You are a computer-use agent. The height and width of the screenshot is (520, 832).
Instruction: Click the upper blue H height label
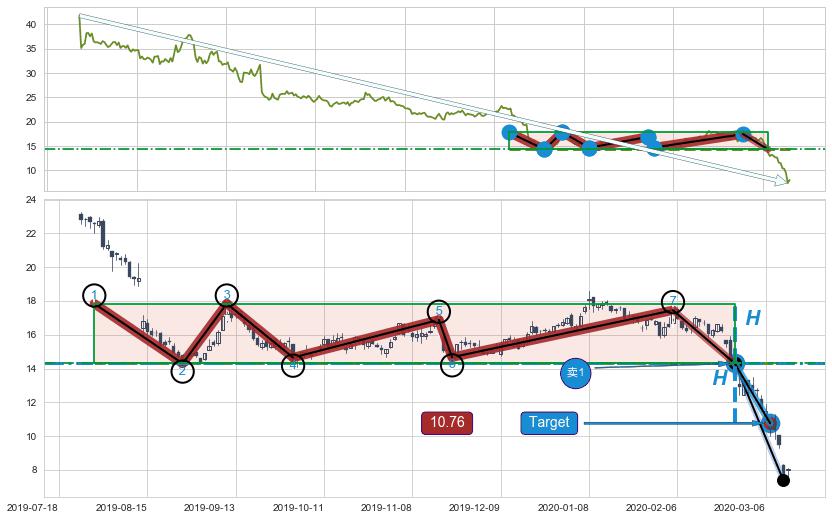coord(753,319)
